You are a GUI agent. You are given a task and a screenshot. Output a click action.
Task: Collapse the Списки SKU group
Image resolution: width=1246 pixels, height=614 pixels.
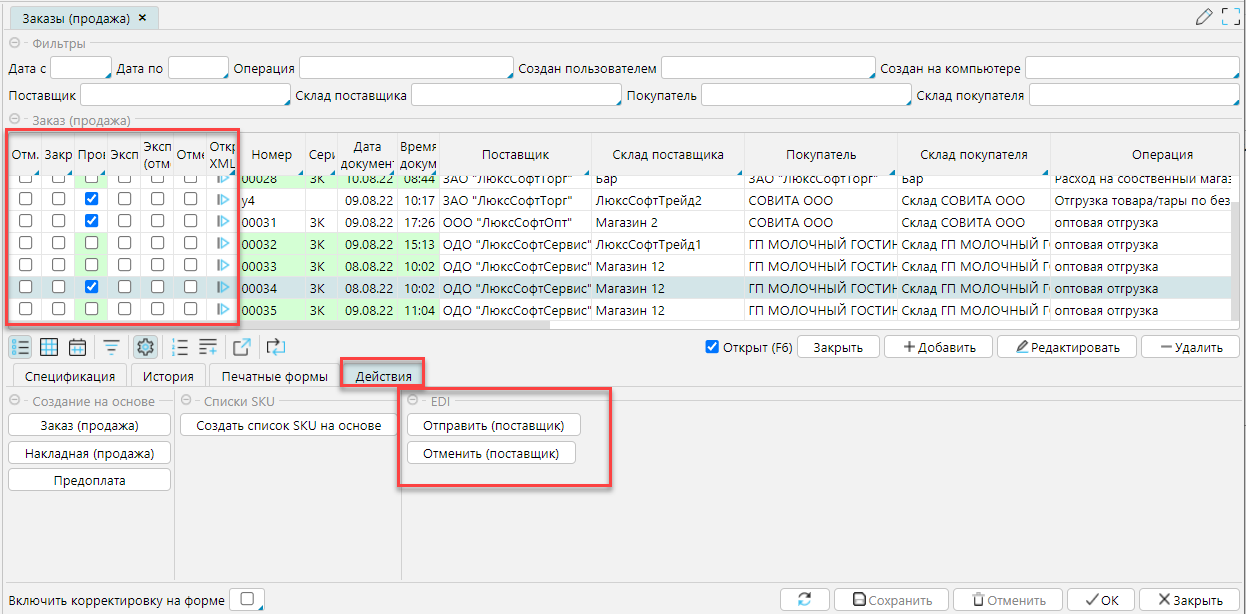point(188,401)
